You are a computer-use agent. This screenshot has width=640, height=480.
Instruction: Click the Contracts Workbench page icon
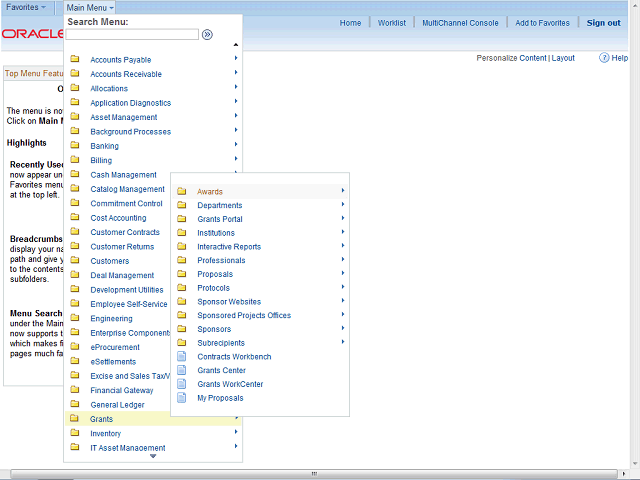pyautogui.click(x=181, y=357)
